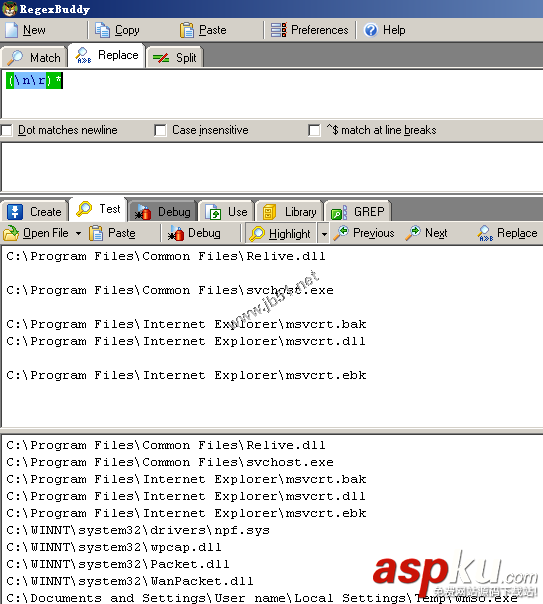Click the Use tab icon
Image resolution: width=543 pixels, height=604 pixels.
213,212
